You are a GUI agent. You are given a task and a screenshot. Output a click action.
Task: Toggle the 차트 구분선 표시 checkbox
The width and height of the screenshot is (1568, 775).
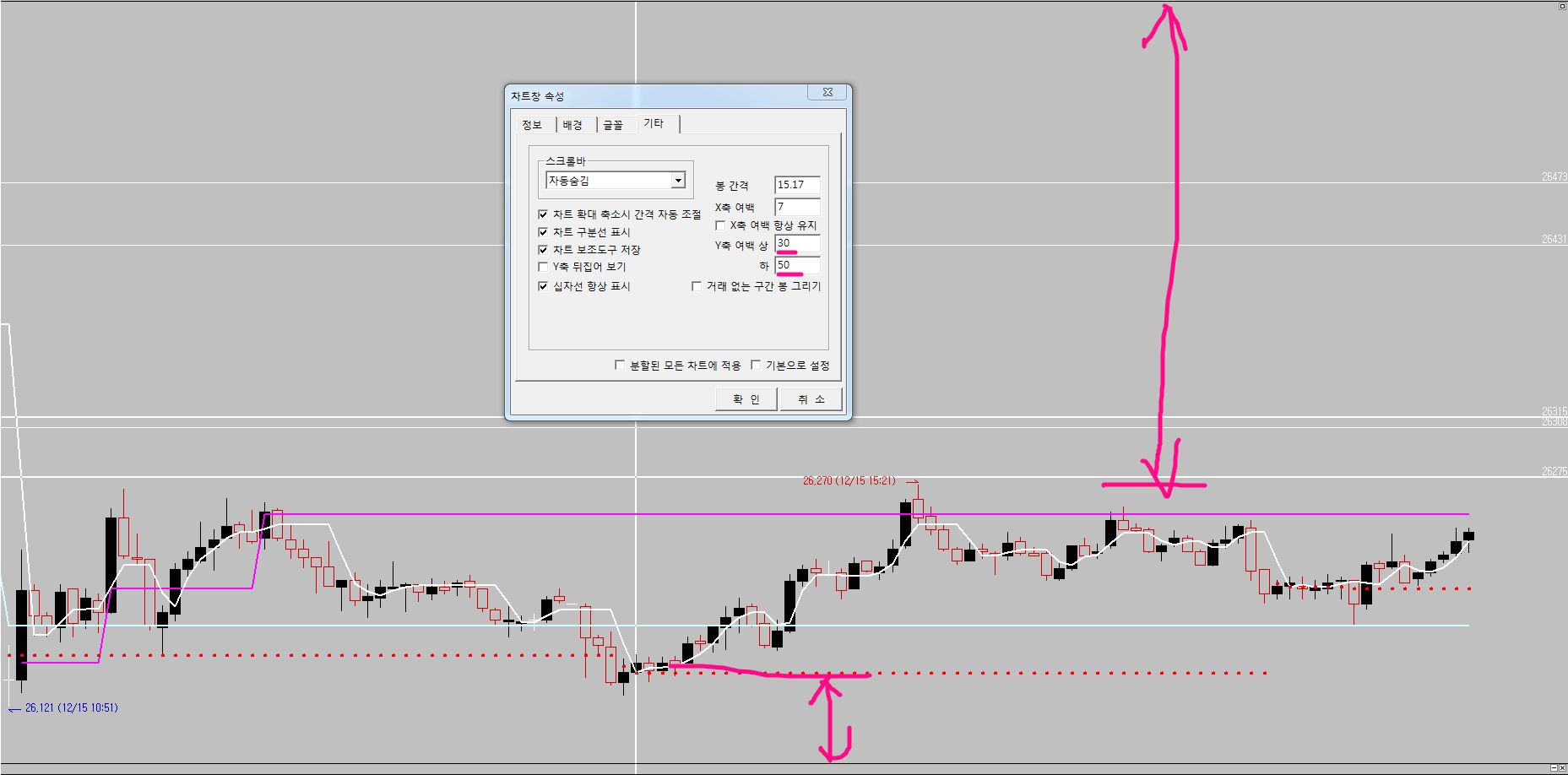(543, 232)
